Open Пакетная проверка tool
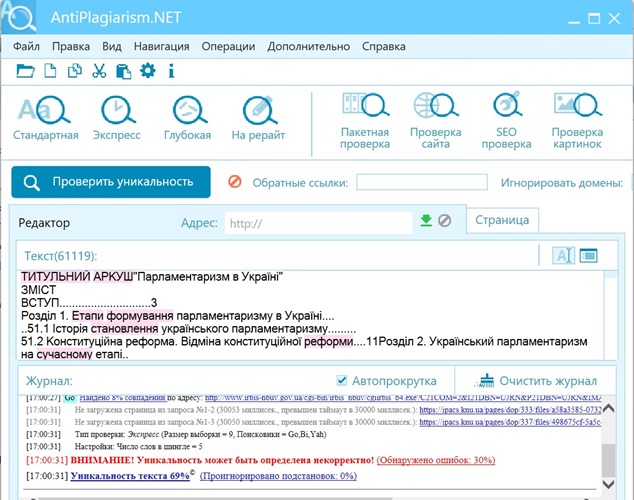 pos(365,121)
